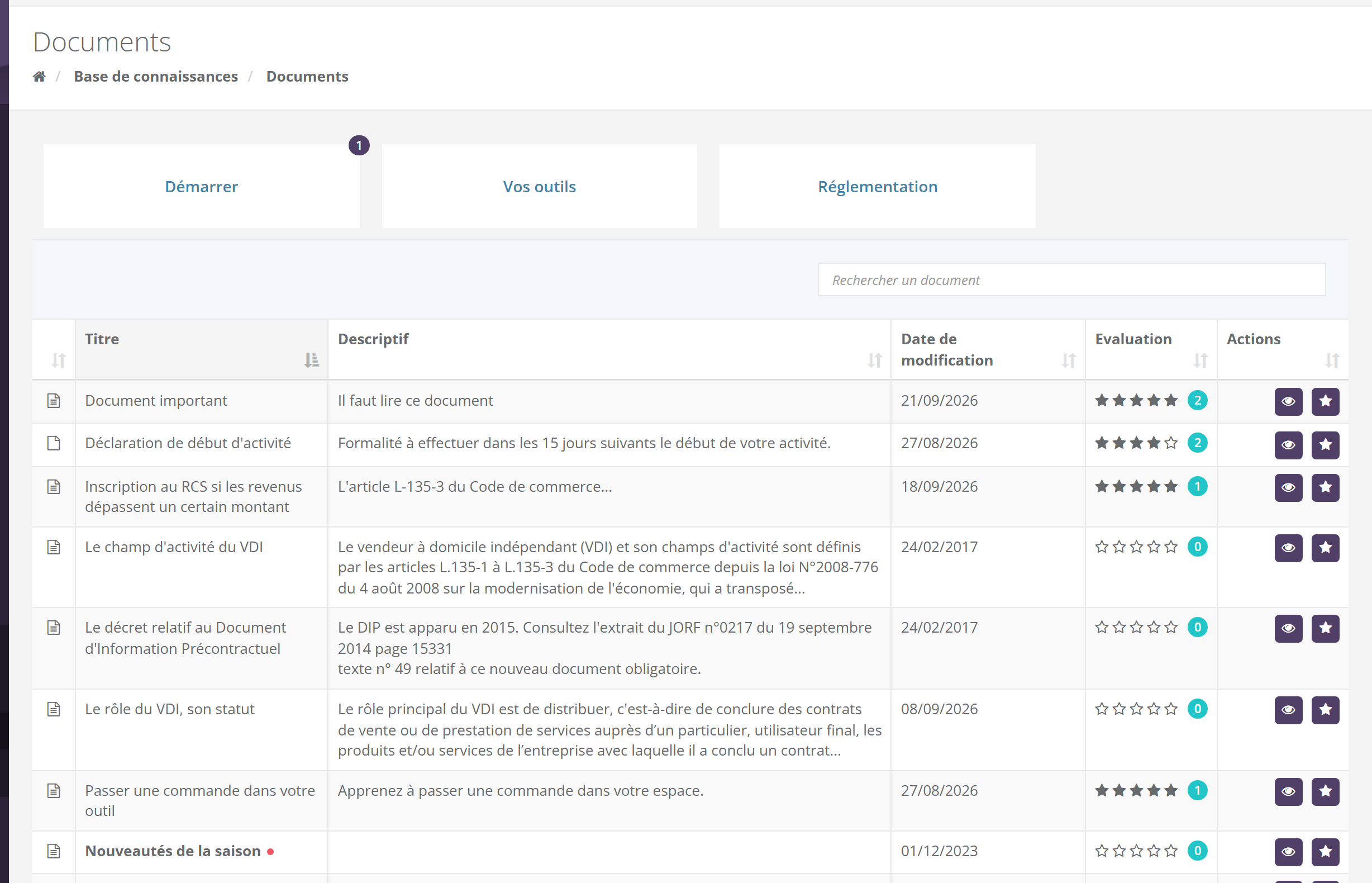The width and height of the screenshot is (1372, 883).
Task: Click rating count badge 1 for Inscription au RCS
Action: coord(1197,486)
